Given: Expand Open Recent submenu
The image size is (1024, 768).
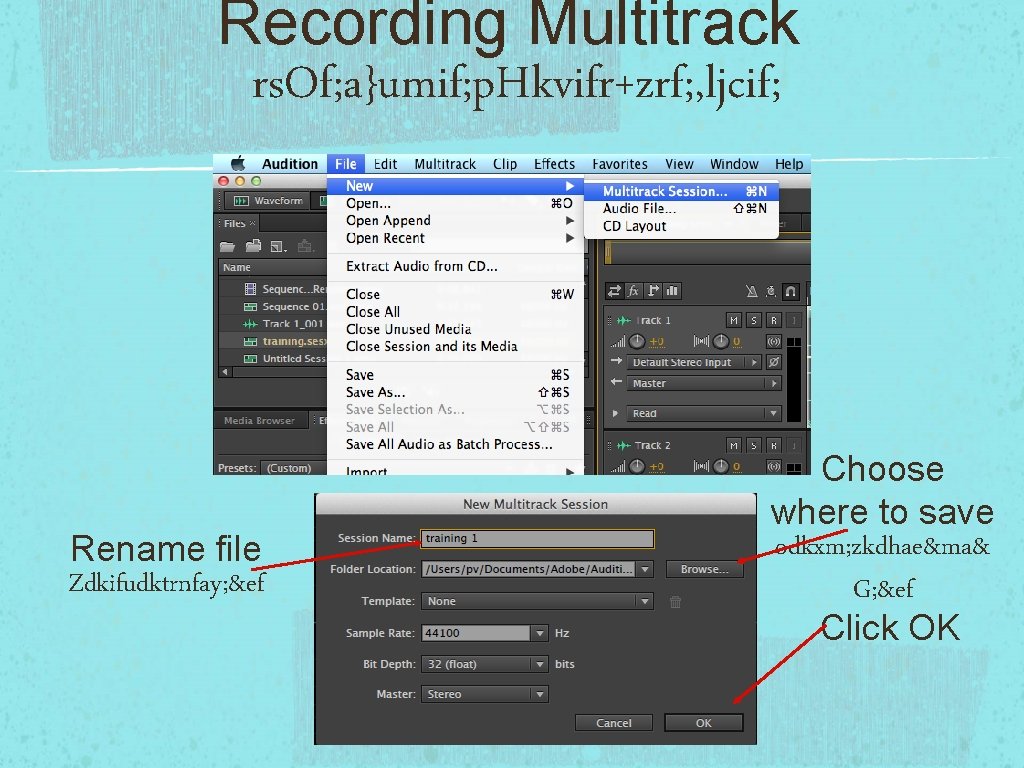Looking at the screenshot, I should click(x=455, y=238).
